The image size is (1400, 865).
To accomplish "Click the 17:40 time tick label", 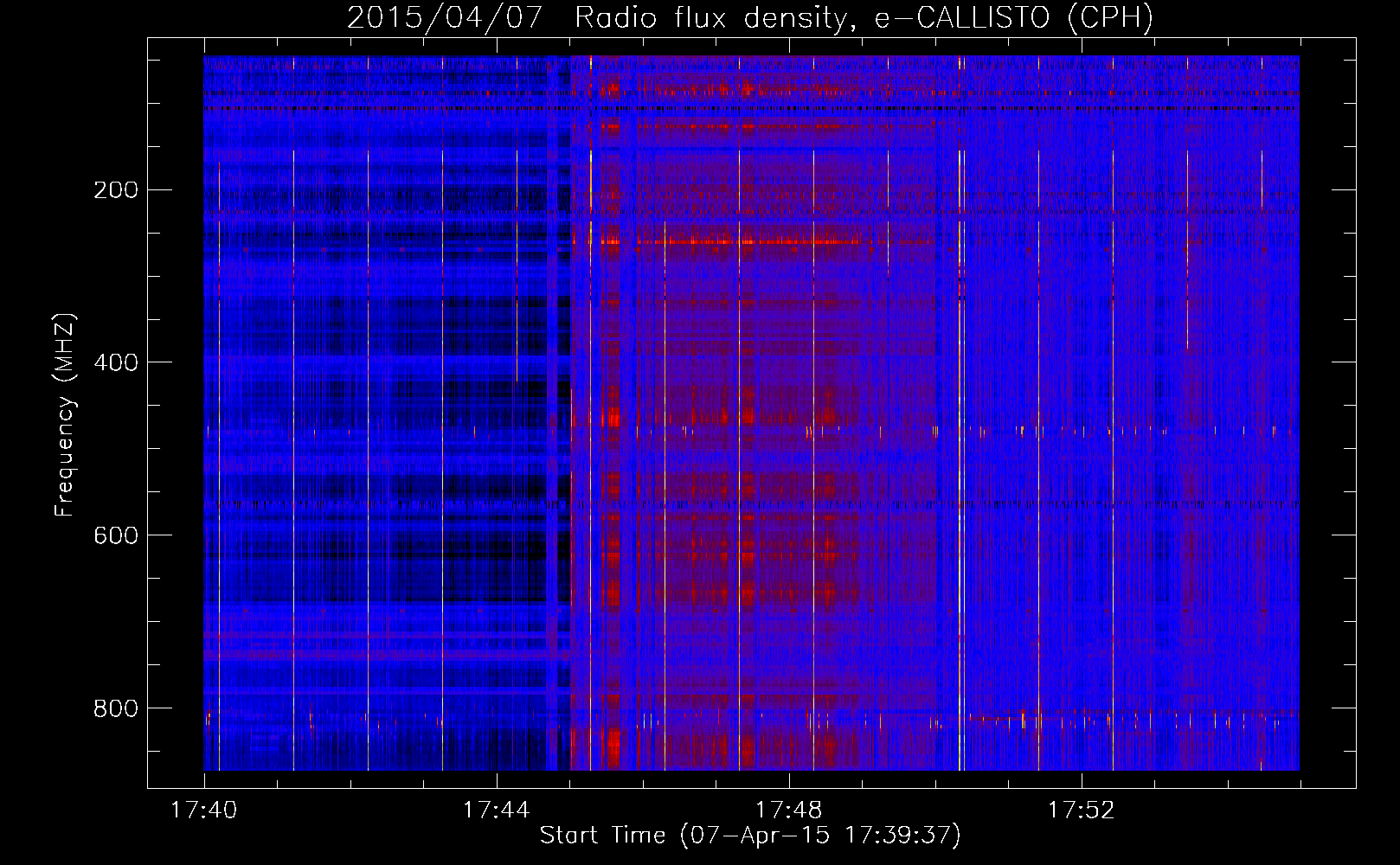I will (x=203, y=810).
